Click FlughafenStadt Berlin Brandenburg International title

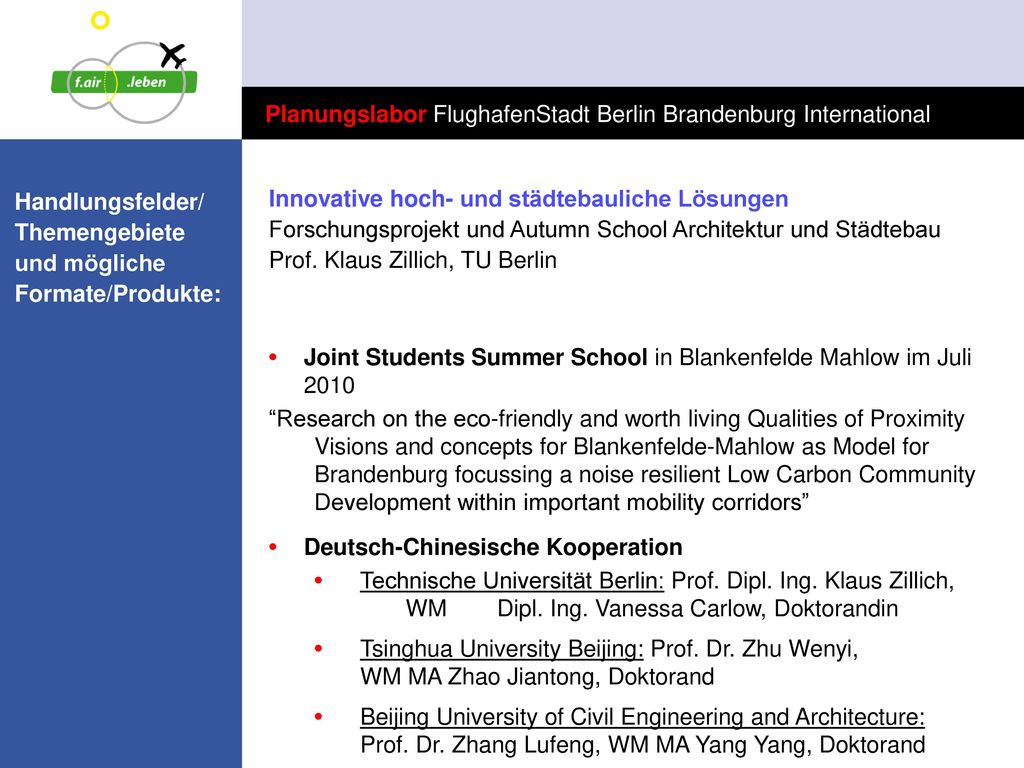pyautogui.click(x=681, y=114)
